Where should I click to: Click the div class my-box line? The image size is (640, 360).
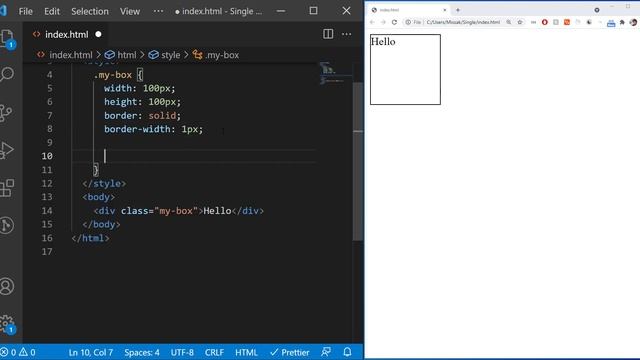(179, 211)
